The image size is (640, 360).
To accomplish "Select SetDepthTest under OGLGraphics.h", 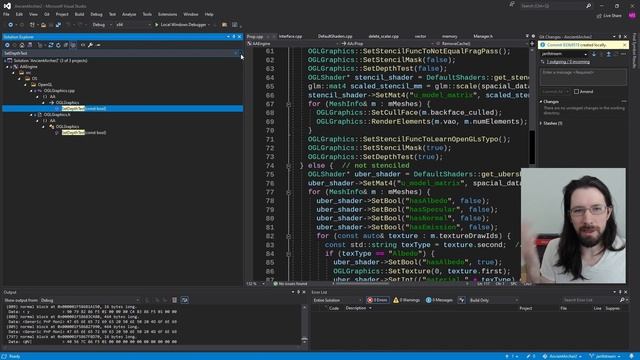I will 84,133.
